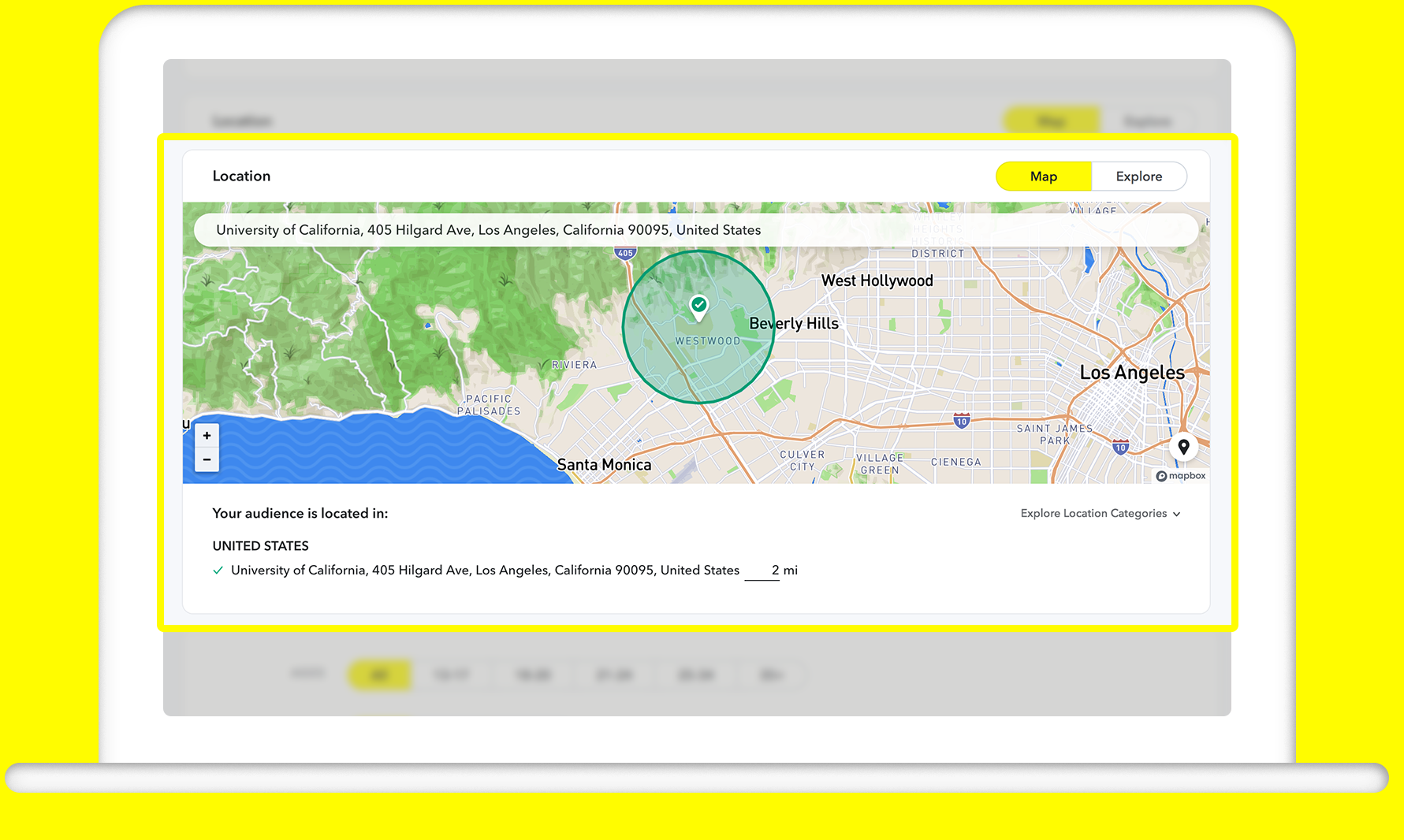Click the Saint James Park map label
Image resolution: width=1404 pixels, height=840 pixels.
[x=1055, y=435]
